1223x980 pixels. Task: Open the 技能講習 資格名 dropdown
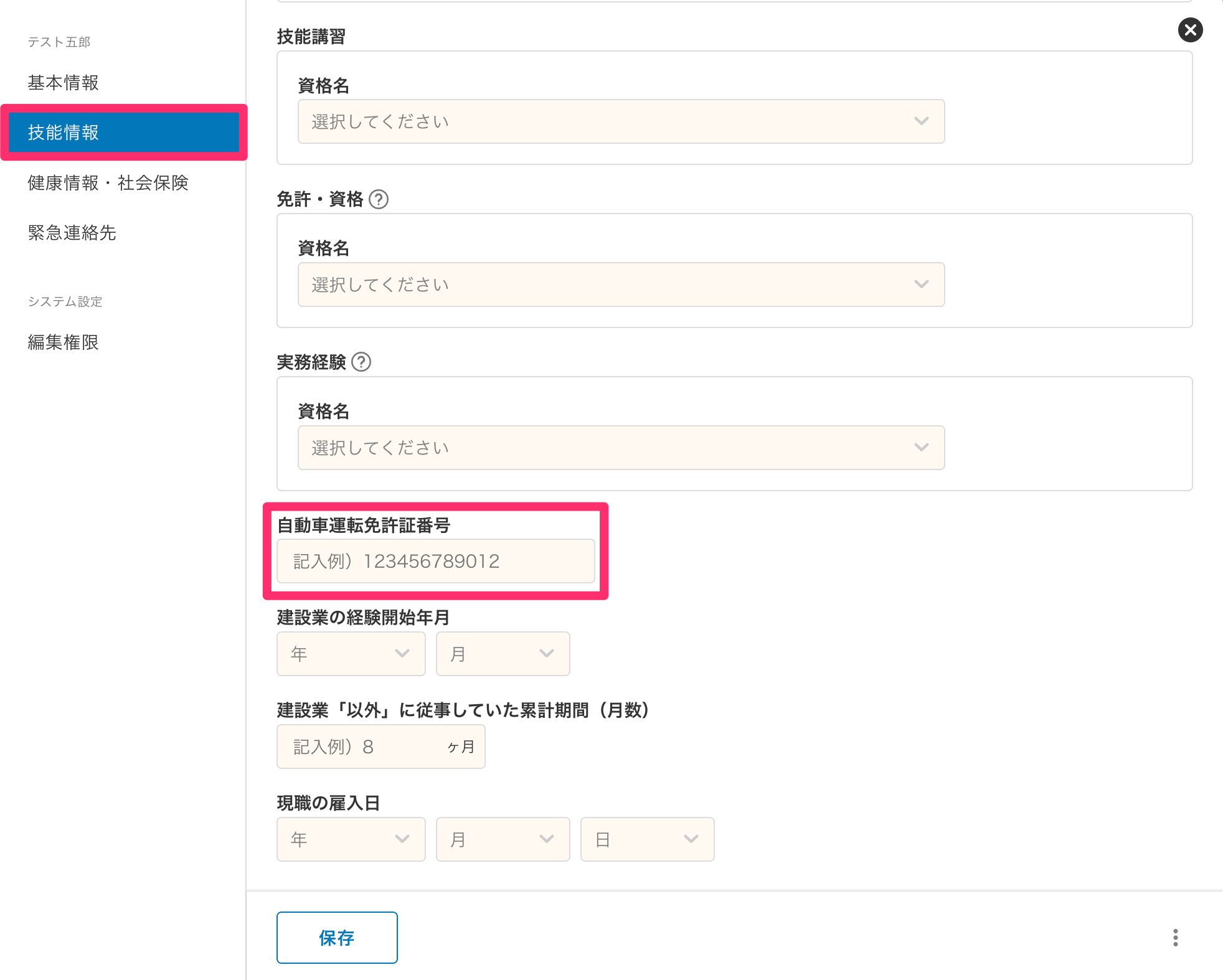[x=621, y=121]
